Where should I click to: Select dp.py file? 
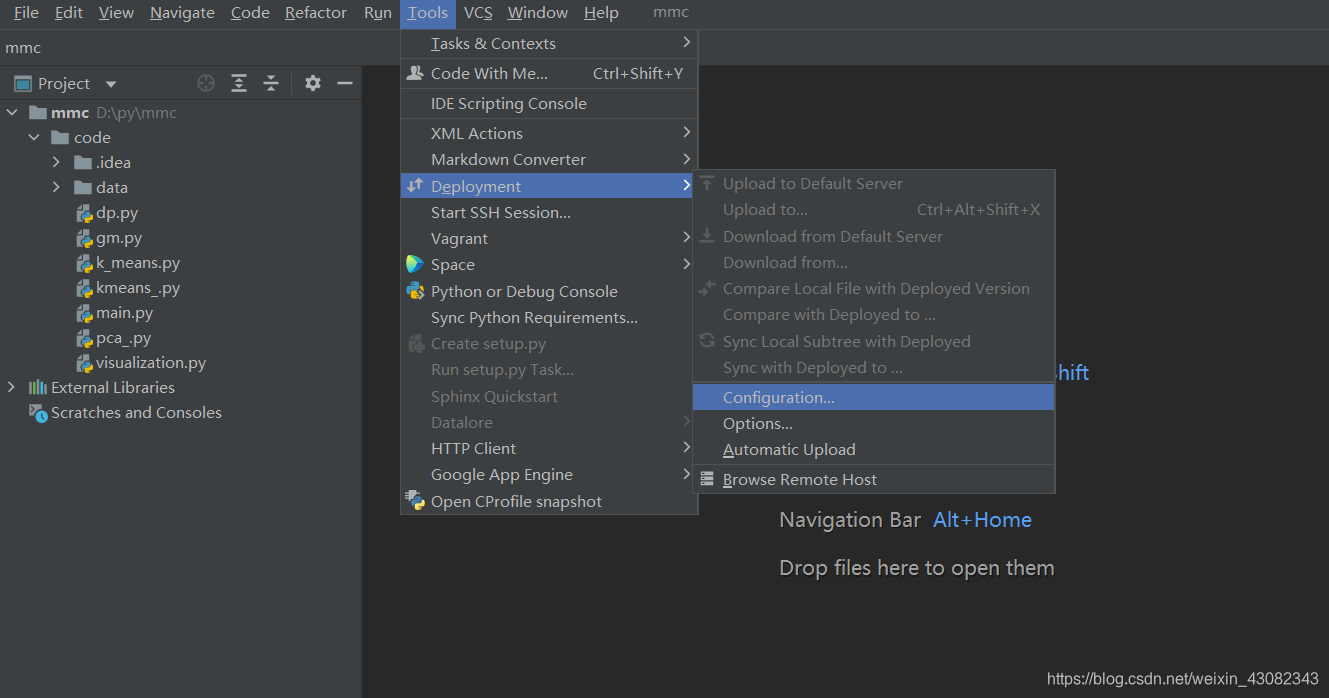tap(117, 213)
